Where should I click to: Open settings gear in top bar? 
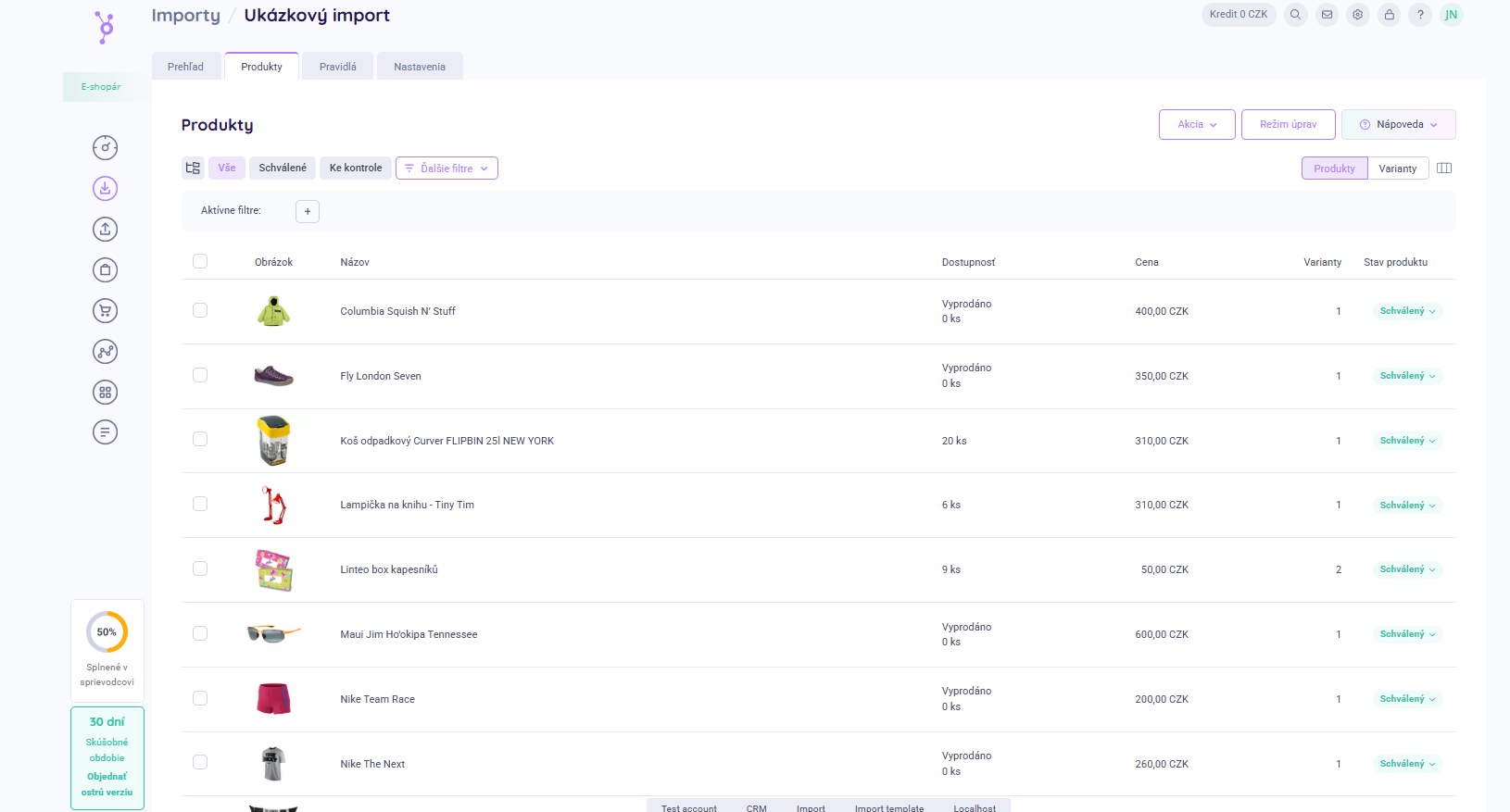(x=1358, y=15)
